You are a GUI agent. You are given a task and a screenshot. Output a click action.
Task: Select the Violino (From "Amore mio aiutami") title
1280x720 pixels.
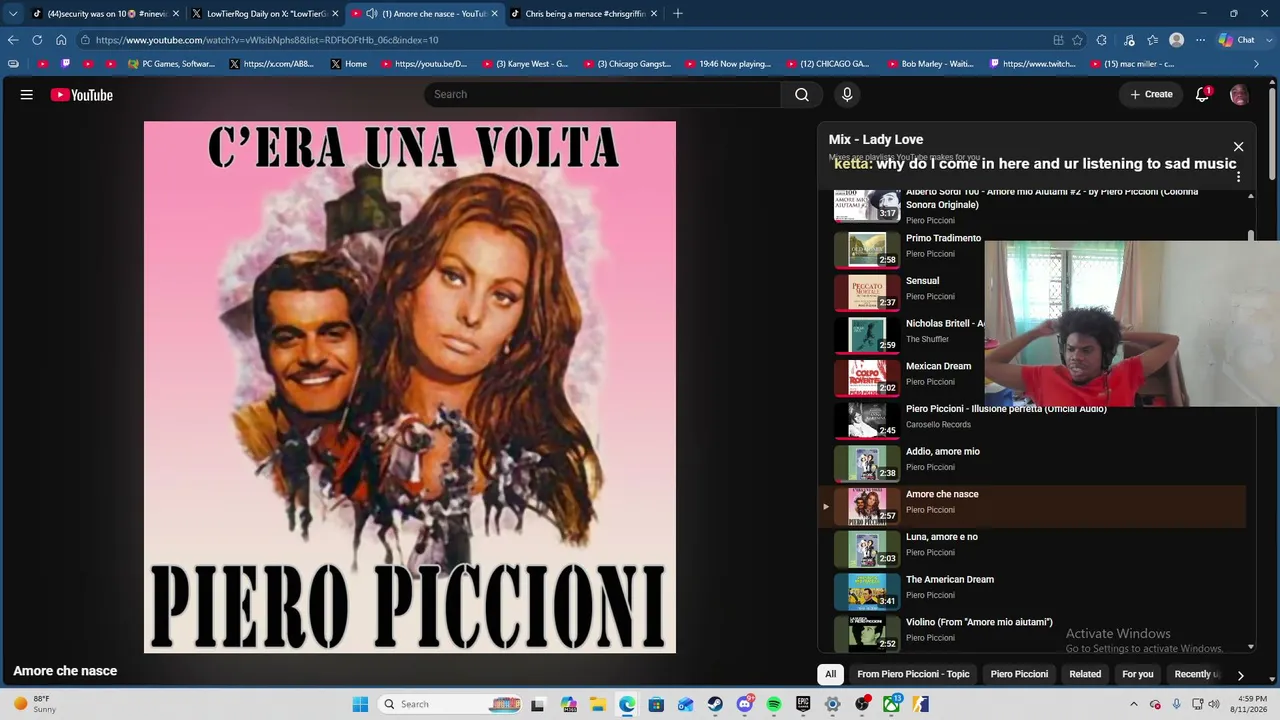979,622
